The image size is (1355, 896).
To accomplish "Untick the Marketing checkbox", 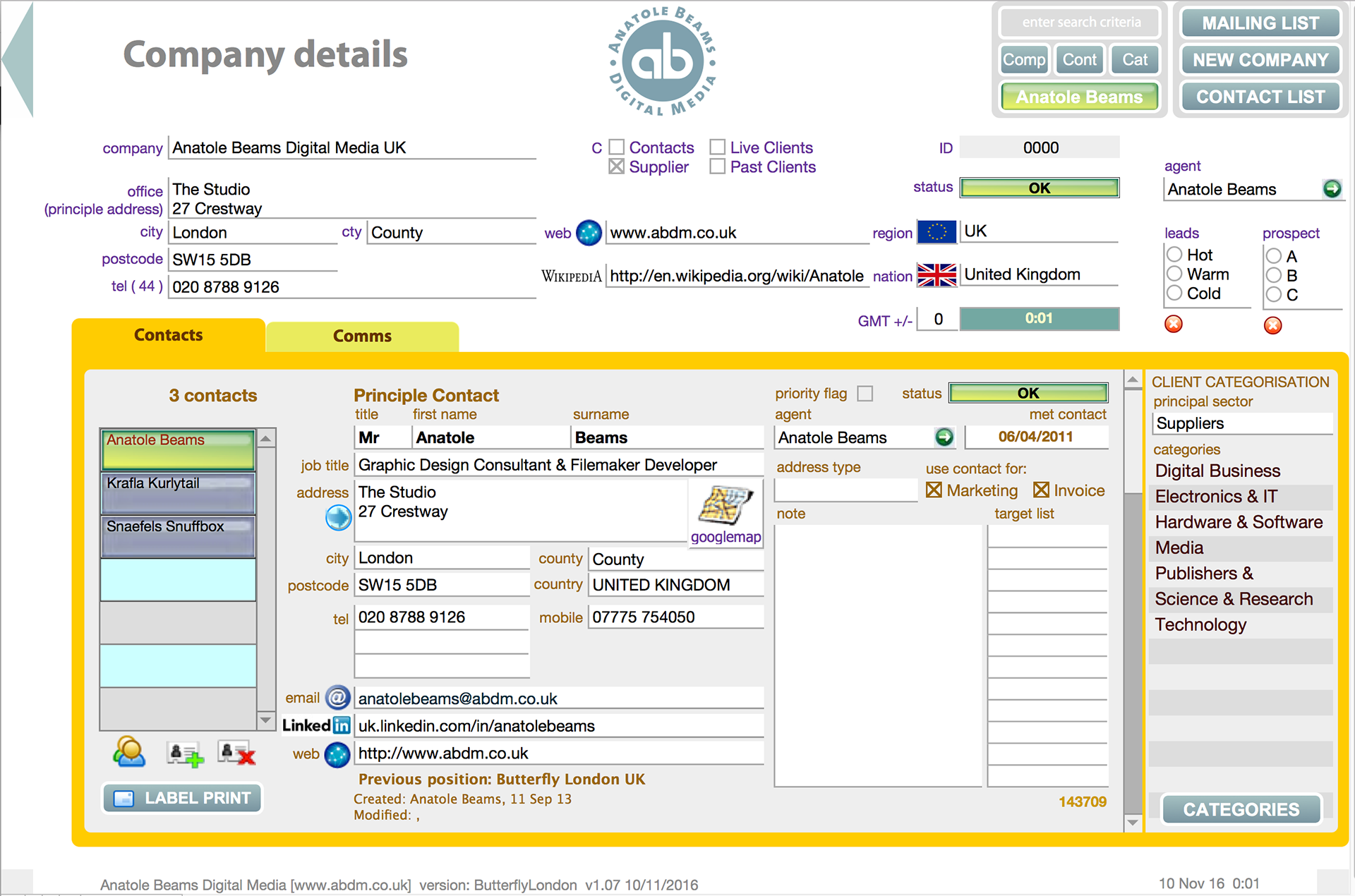I will coord(934,490).
